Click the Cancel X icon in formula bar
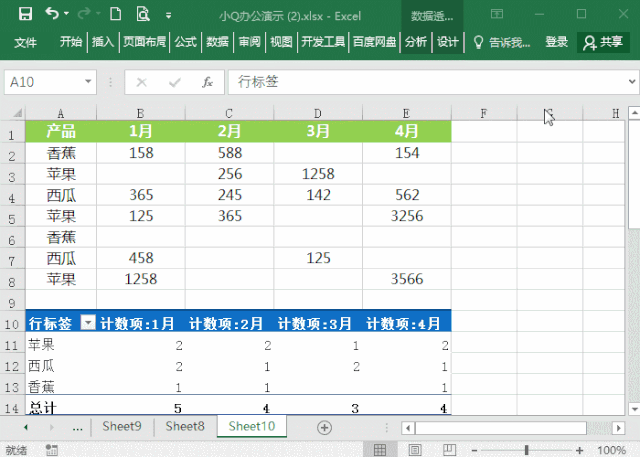Viewport: 640px width, 457px height. coord(142,82)
